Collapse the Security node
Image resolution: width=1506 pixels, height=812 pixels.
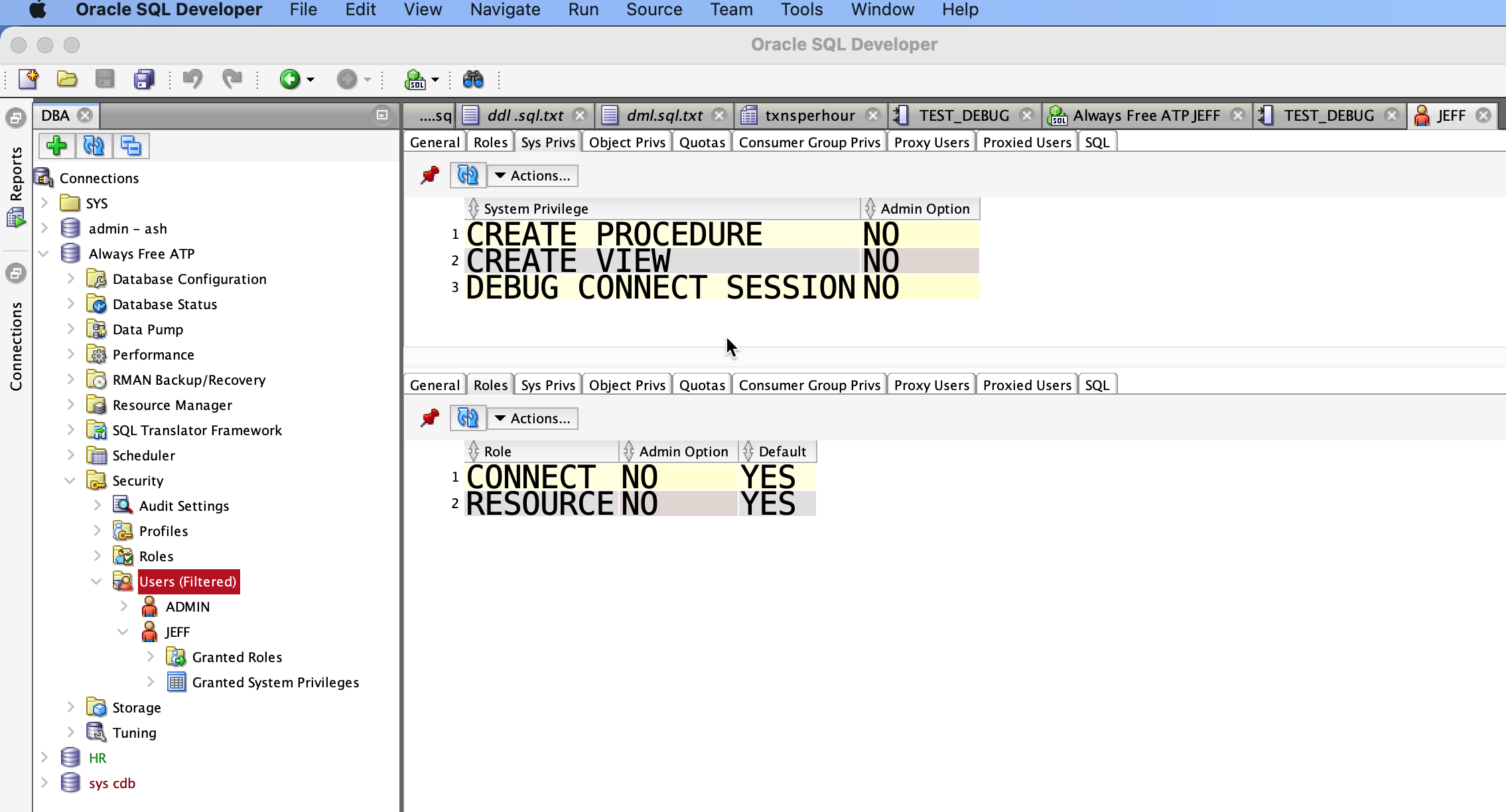[x=70, y=481]
